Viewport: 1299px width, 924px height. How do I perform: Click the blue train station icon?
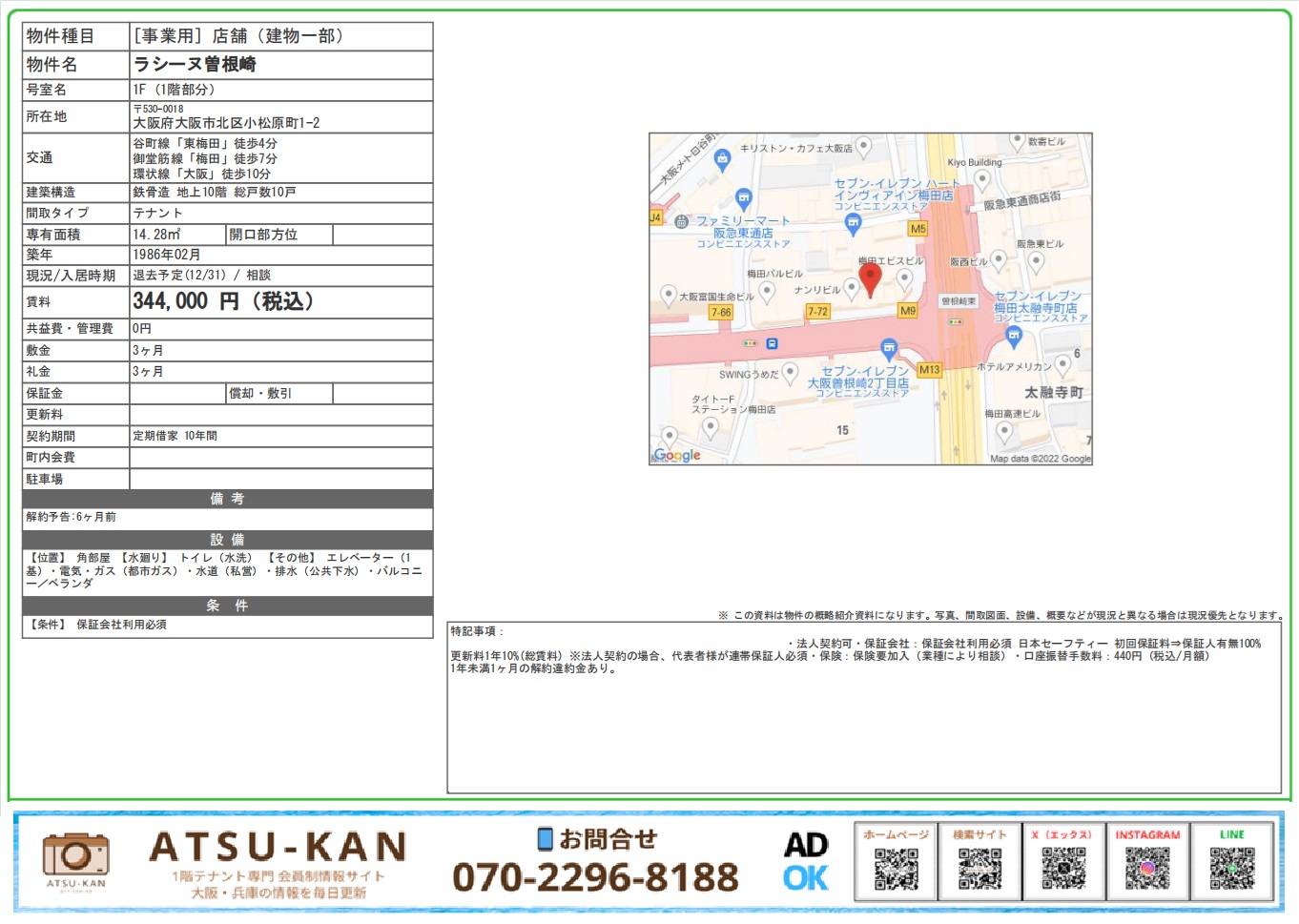[772, 343]
